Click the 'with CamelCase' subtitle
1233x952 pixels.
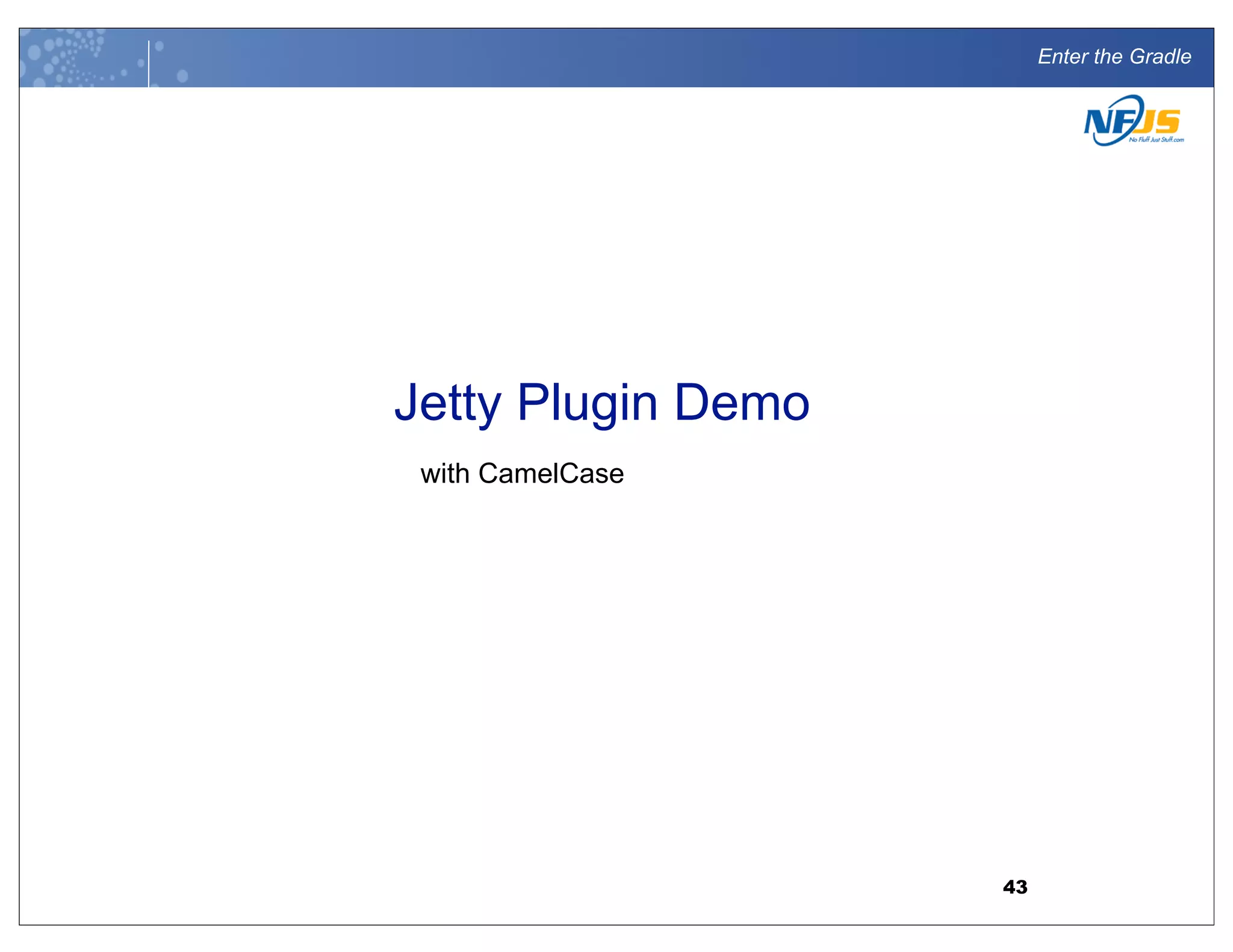[522, 473]
